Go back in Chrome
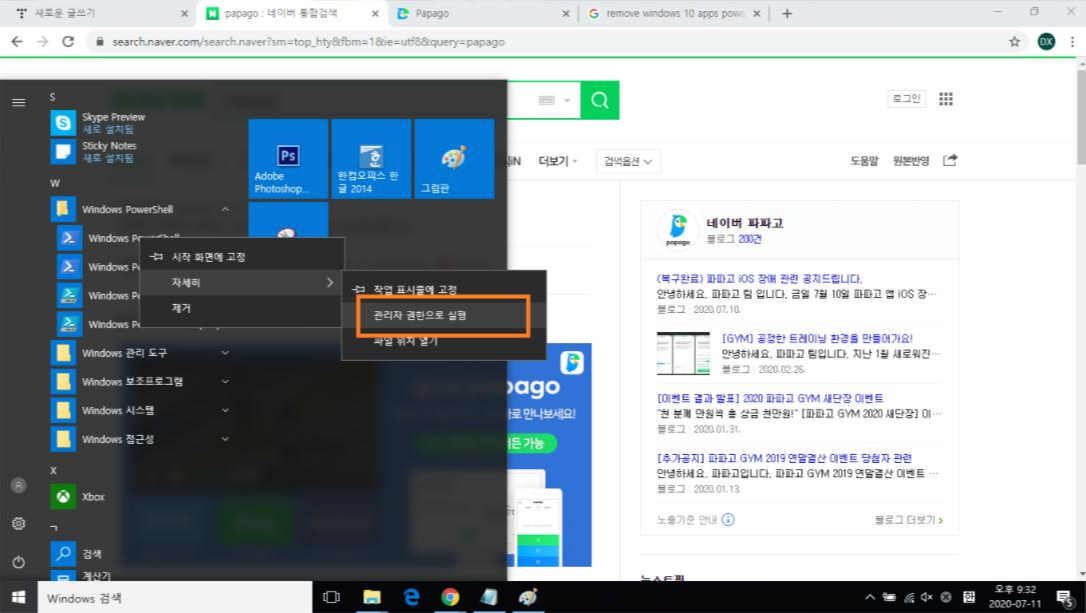The width and height of the screenshot is (1086, 613). tap(17, 42)
